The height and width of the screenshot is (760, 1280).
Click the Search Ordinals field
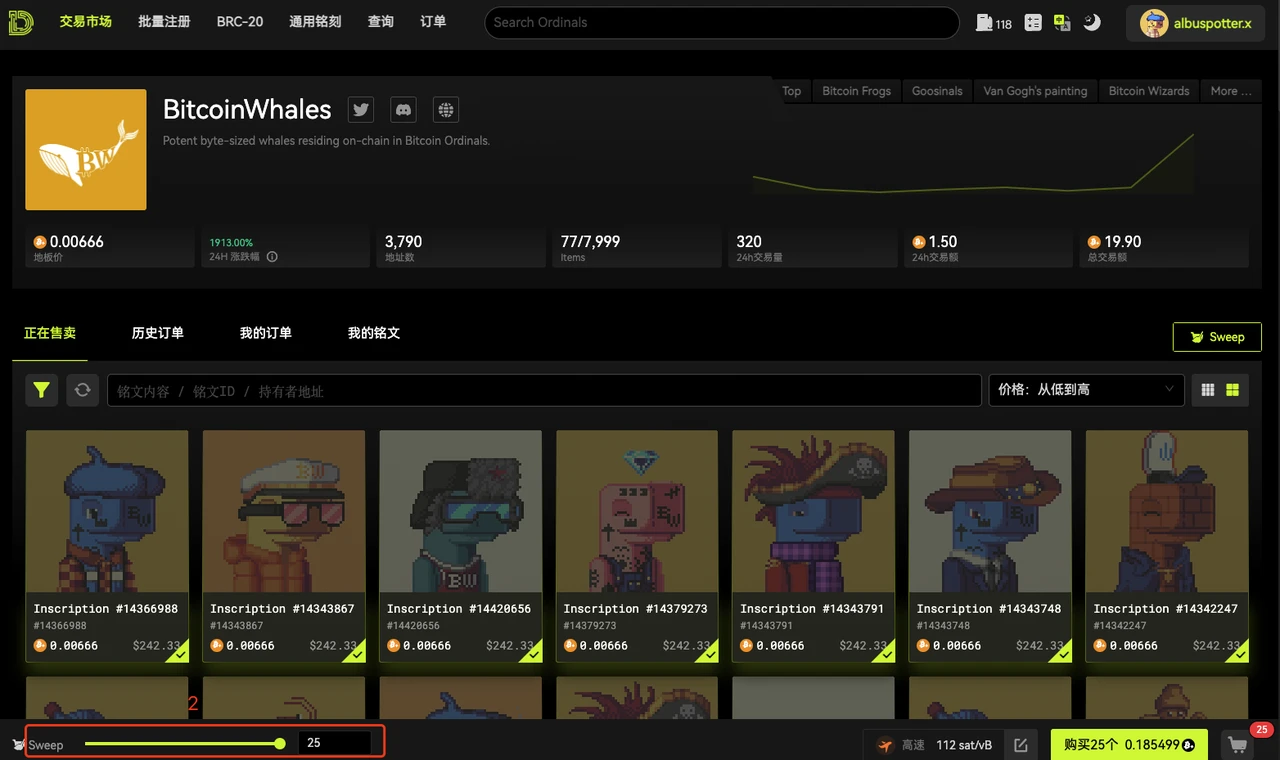722,22
